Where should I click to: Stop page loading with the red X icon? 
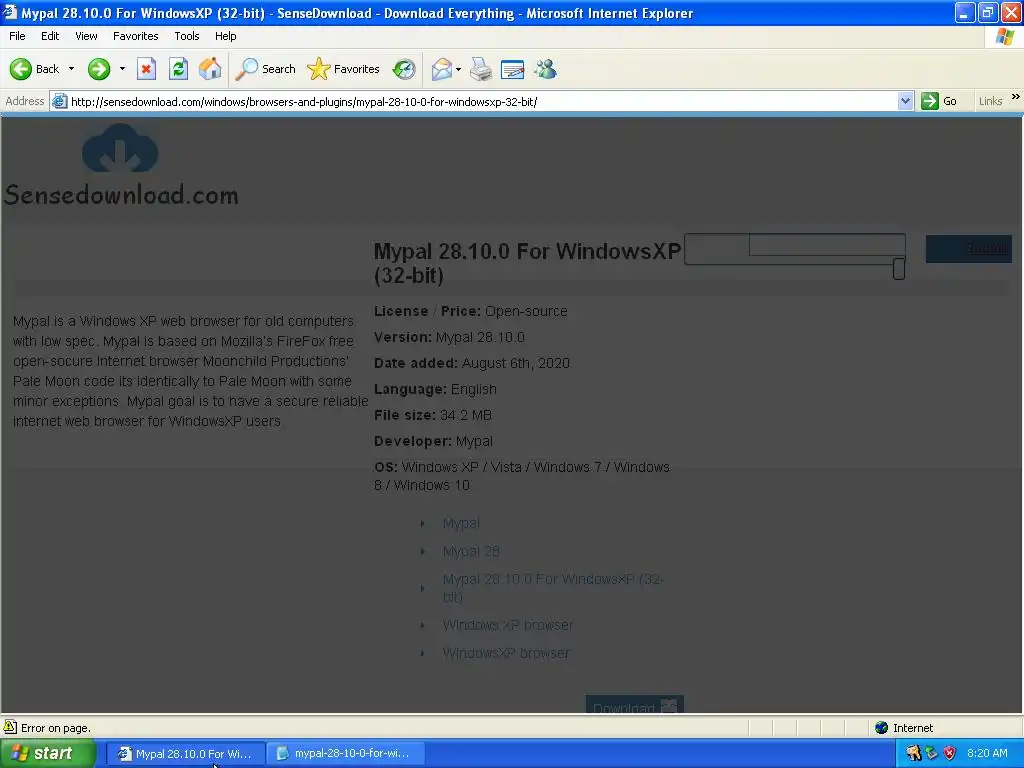point(146,69)
